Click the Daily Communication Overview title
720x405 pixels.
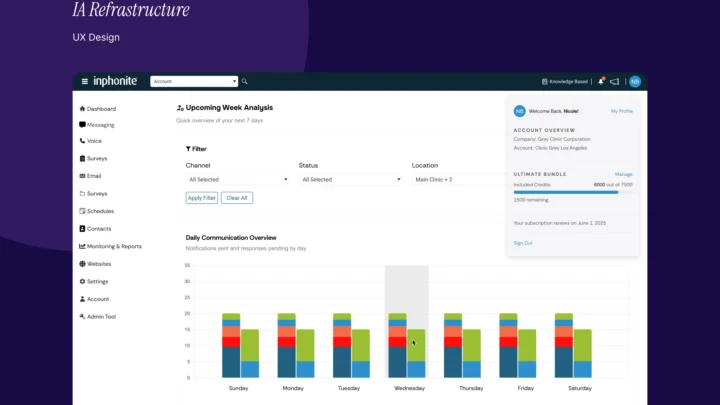231,237
